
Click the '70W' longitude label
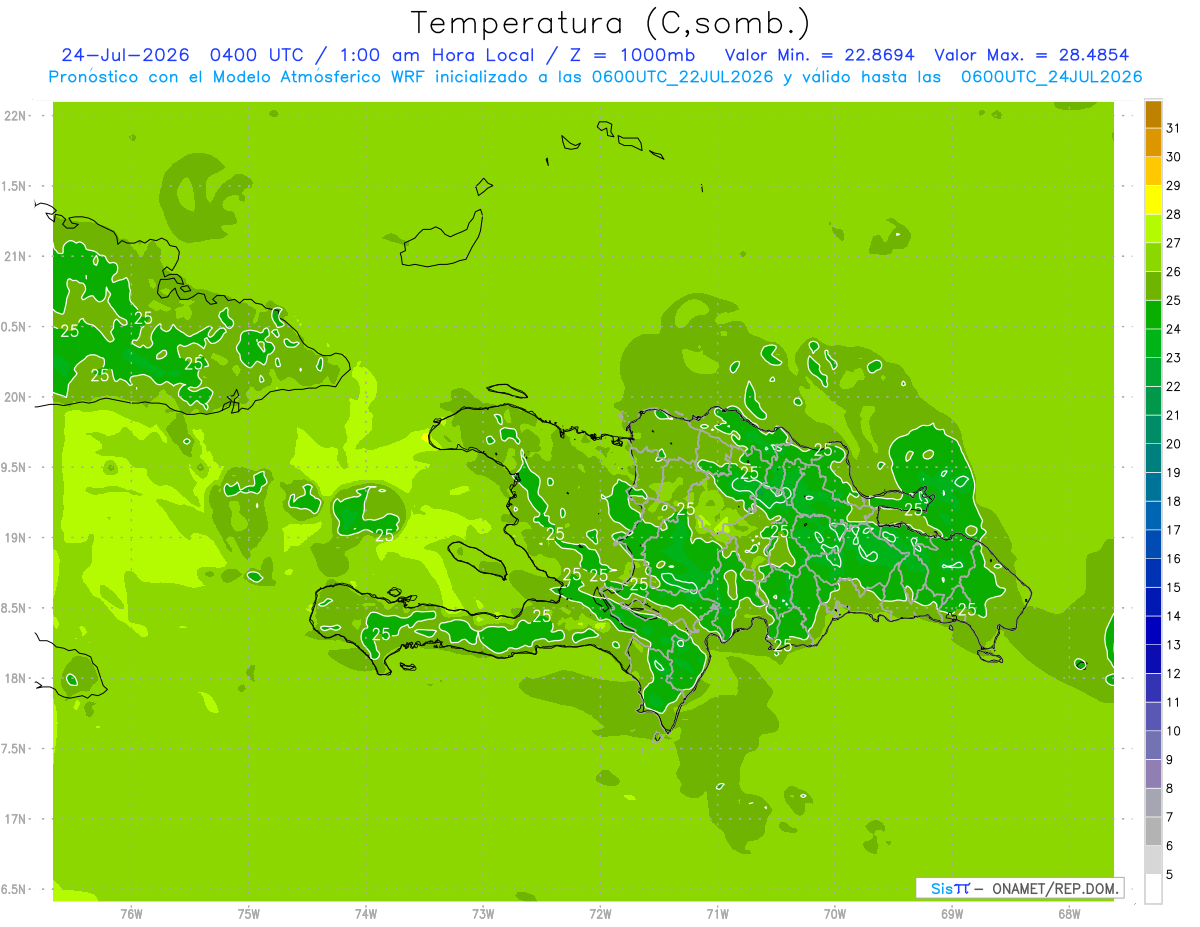pos(835,914)
